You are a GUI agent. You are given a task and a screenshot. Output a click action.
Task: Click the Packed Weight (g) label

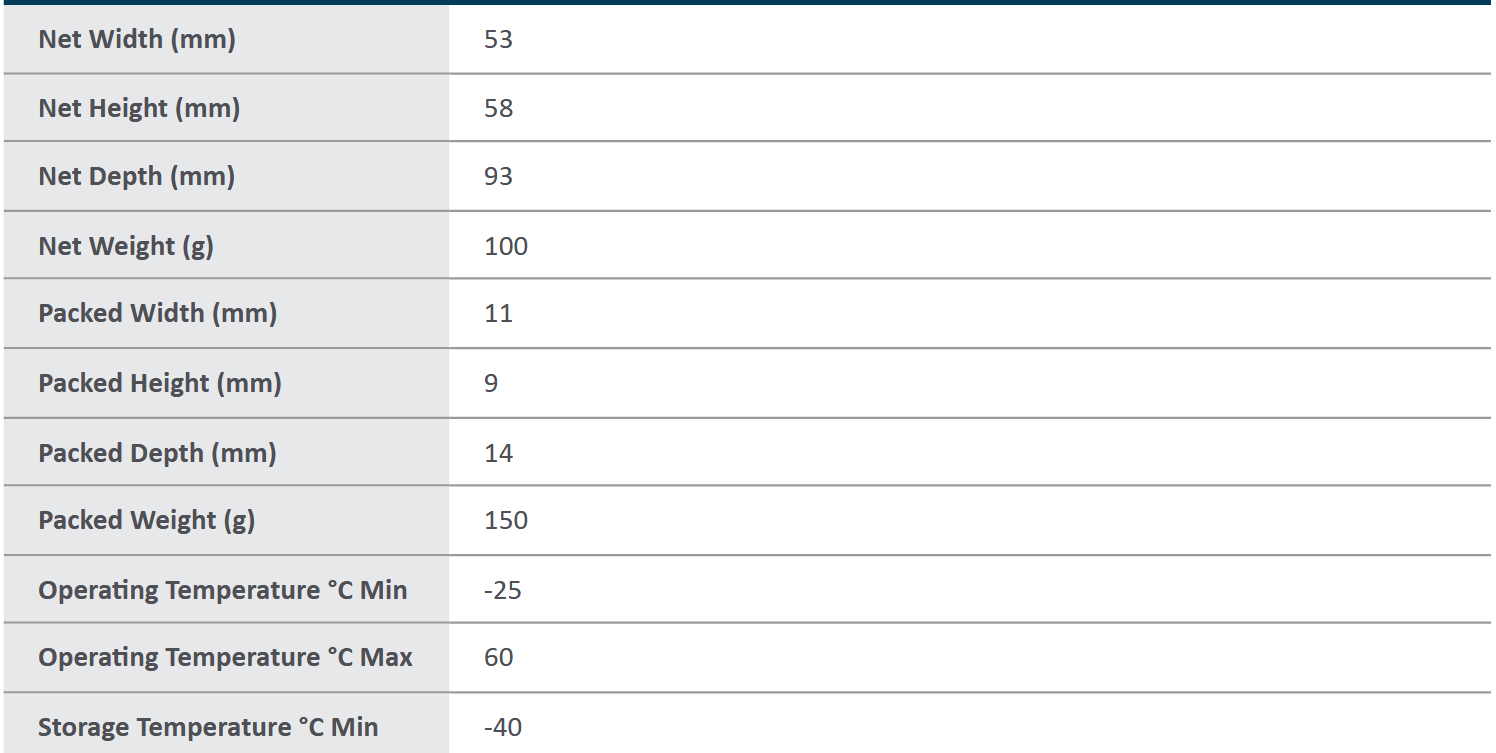click(x=147, y=520)
